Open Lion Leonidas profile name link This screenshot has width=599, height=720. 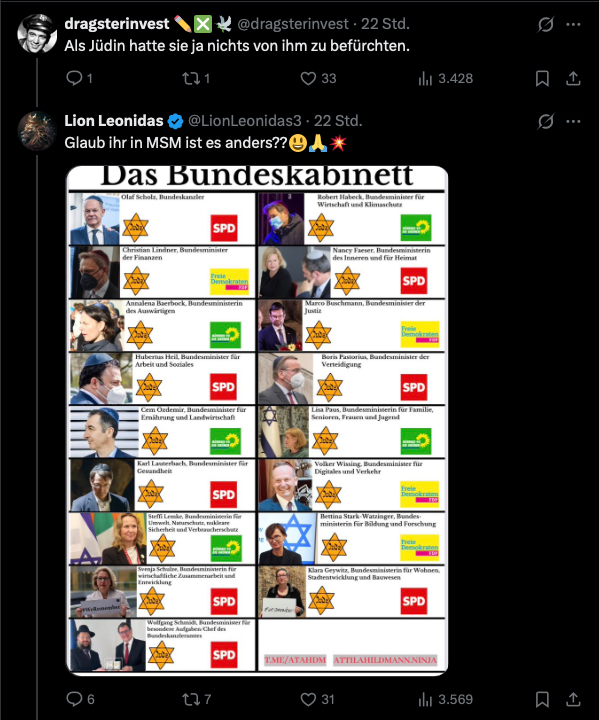pyautogui.click(x=114, y=121)
